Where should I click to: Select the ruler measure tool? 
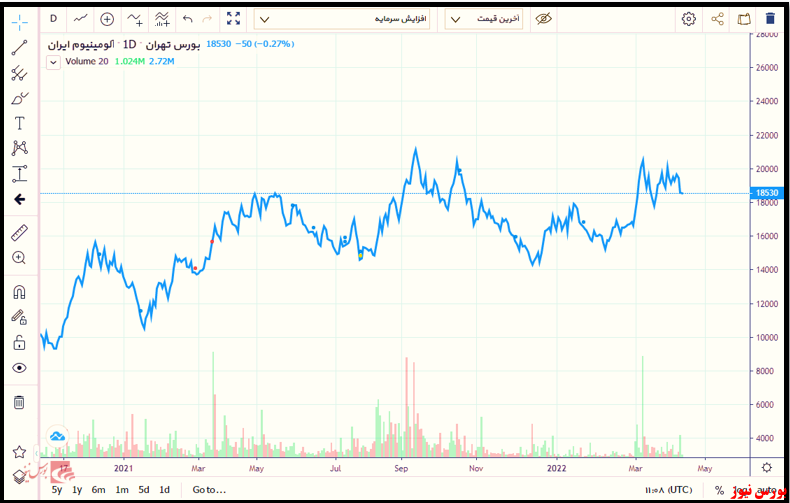tap(19, 233)
